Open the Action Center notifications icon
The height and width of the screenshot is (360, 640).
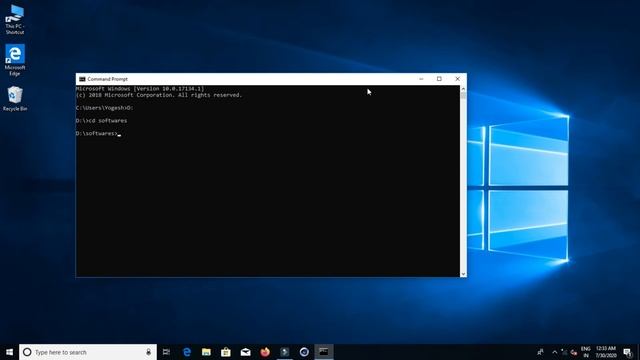(x=627, y=352)
